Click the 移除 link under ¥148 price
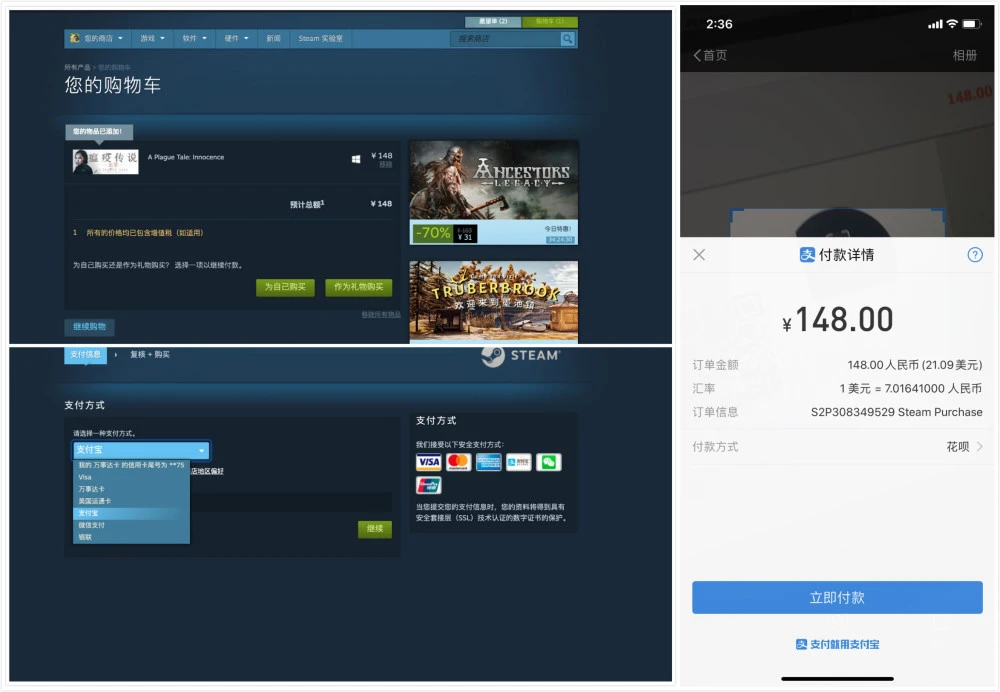 click(x=385, y=165)
